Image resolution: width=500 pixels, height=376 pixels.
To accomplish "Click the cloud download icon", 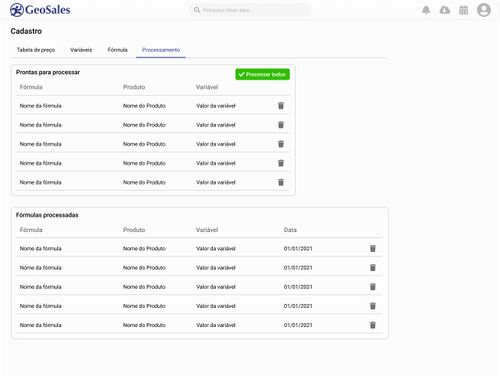I will coord(445,10).
